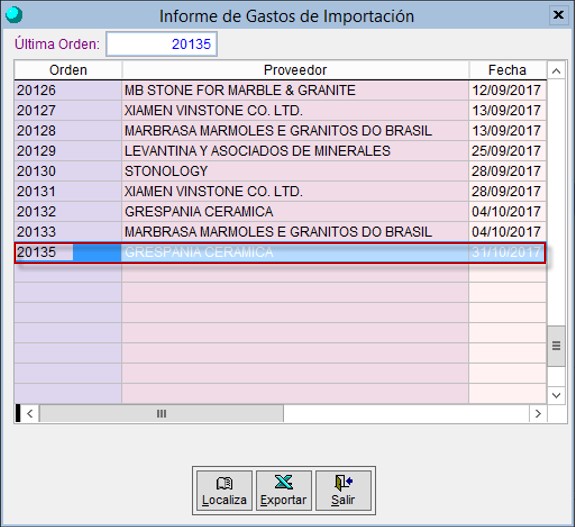The image size is (575, 527).
Task: Click the horizontal scrollbar right arrow
Action: click(x=538, y=414)
